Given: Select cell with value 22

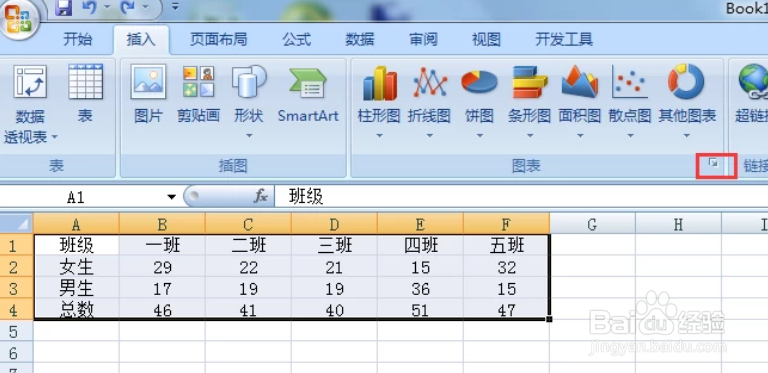Looking at the screenshot, I should (248, 266).
